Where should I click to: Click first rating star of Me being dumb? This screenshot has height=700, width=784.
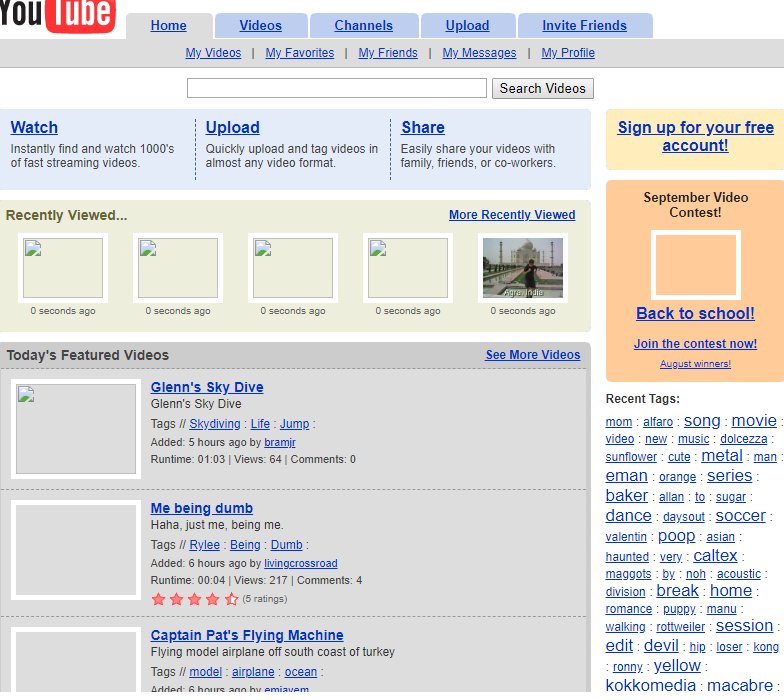(158, 599)
